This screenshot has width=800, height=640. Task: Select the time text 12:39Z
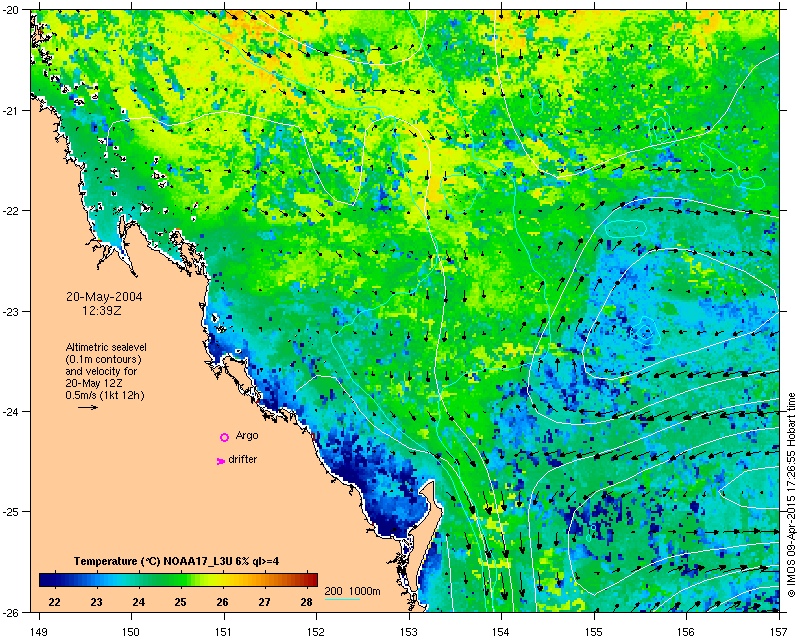coord(102,310)
